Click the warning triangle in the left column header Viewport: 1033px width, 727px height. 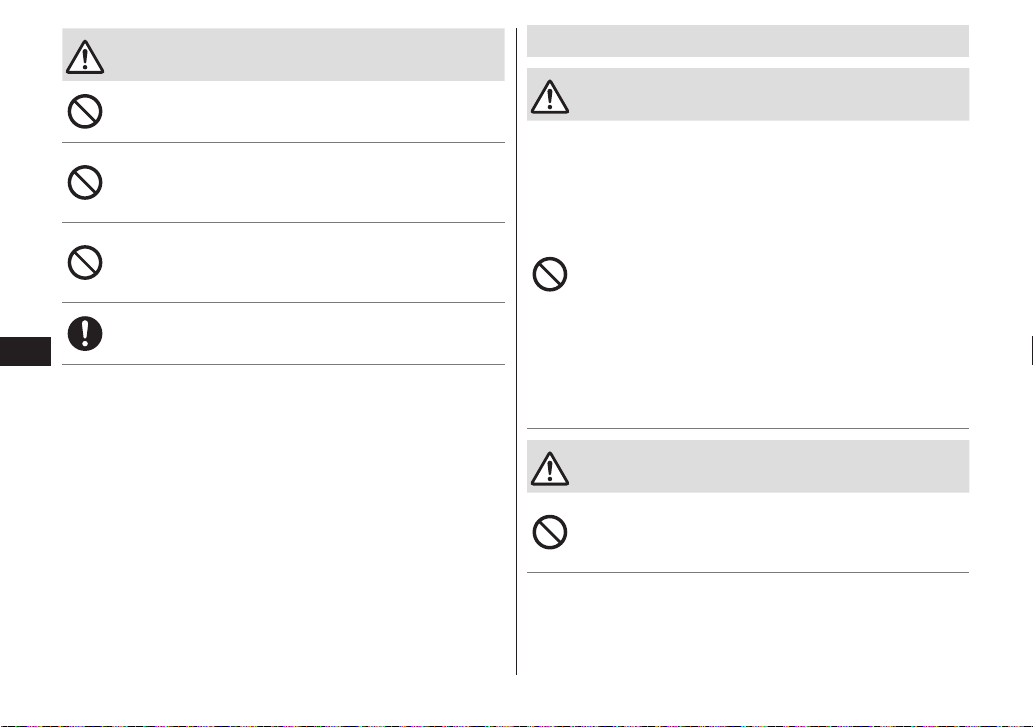tap(85, 57)
